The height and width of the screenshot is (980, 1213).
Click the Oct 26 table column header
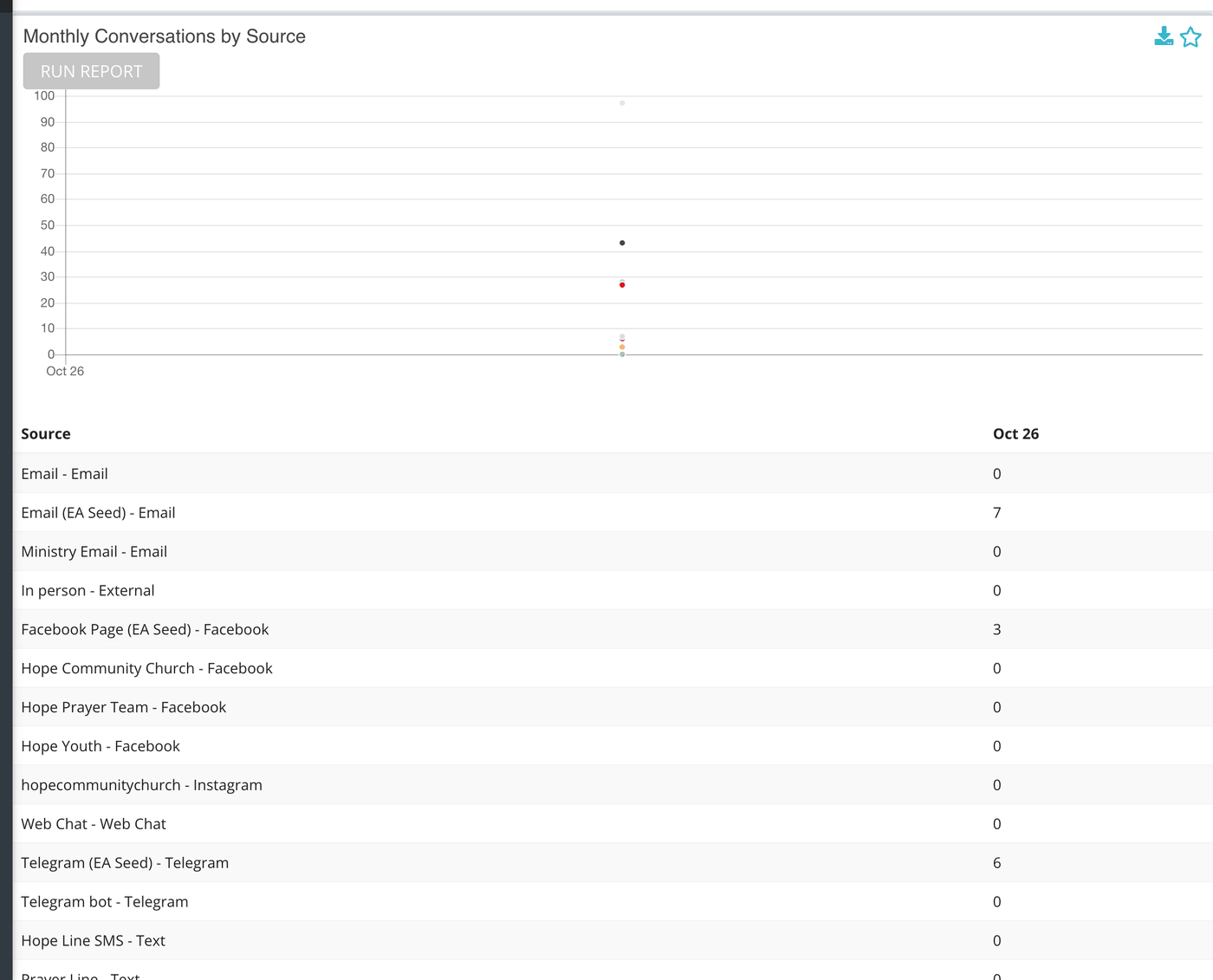[1015, 434]
